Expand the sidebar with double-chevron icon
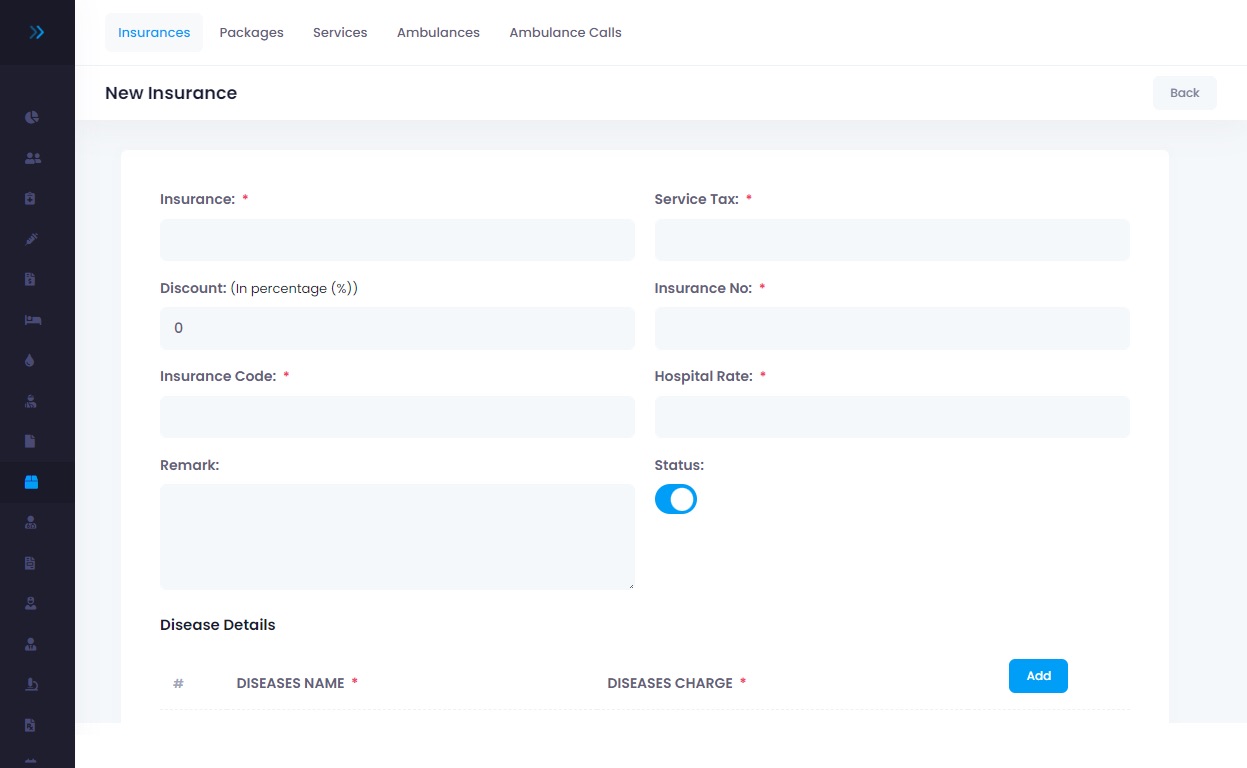This screenshot has width=1247, height=768. tap(37, 32)
